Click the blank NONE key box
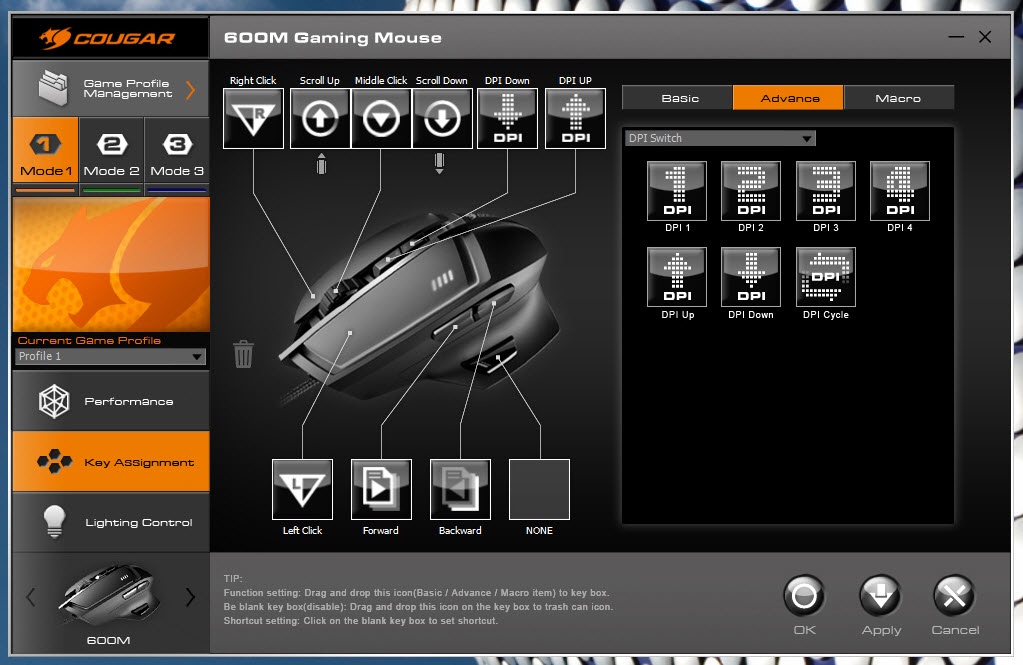This screenshot has height=665, width=1023. click(x=539, y=489)
